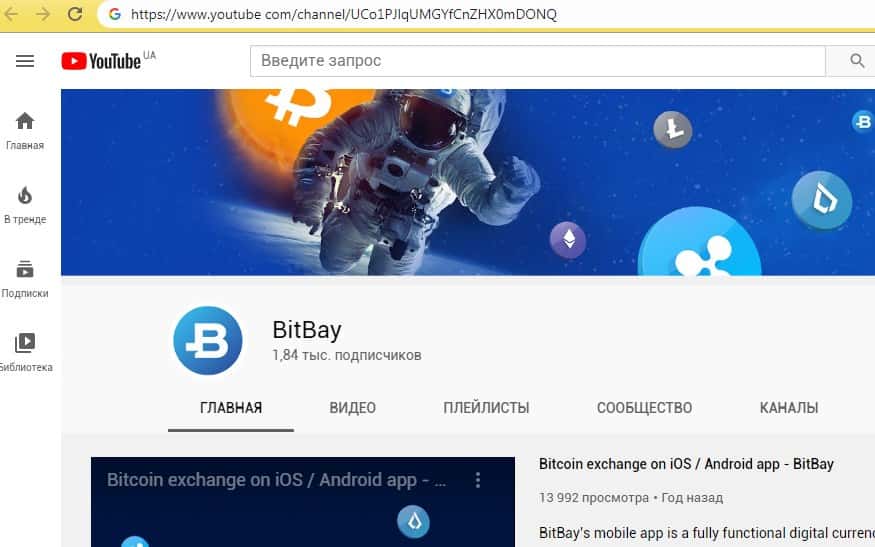This screenshot has height=547, width=875.
Task: Click the YouTube logo
Action: pos(101,61)
